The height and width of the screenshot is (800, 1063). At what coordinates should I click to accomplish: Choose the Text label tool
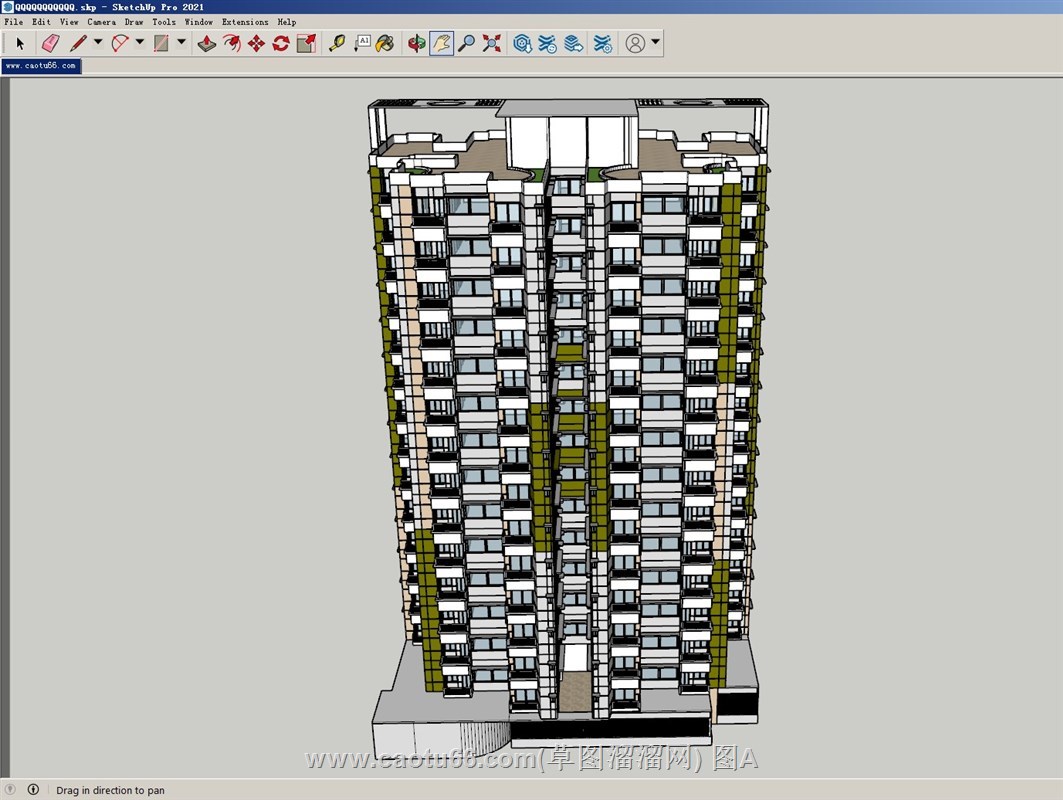(x=363, y=43)
